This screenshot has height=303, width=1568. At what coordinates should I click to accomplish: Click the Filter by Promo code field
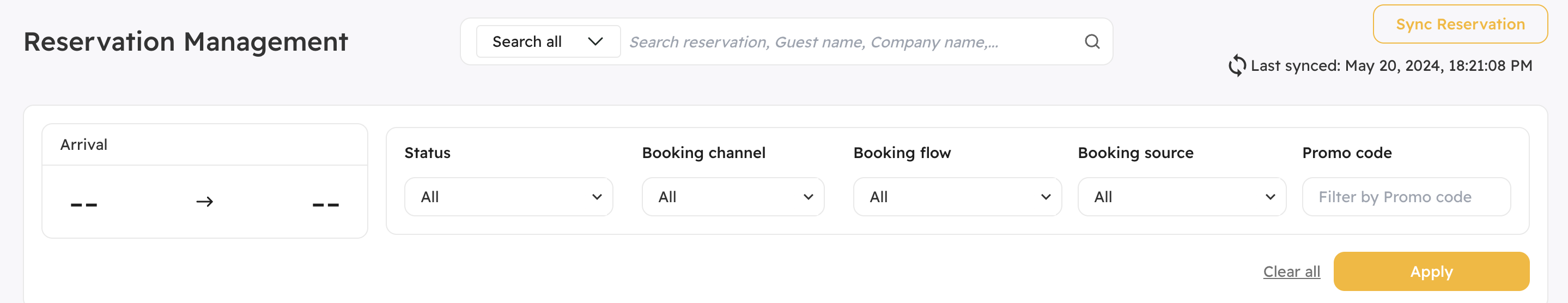click(x=1406, y=197)
